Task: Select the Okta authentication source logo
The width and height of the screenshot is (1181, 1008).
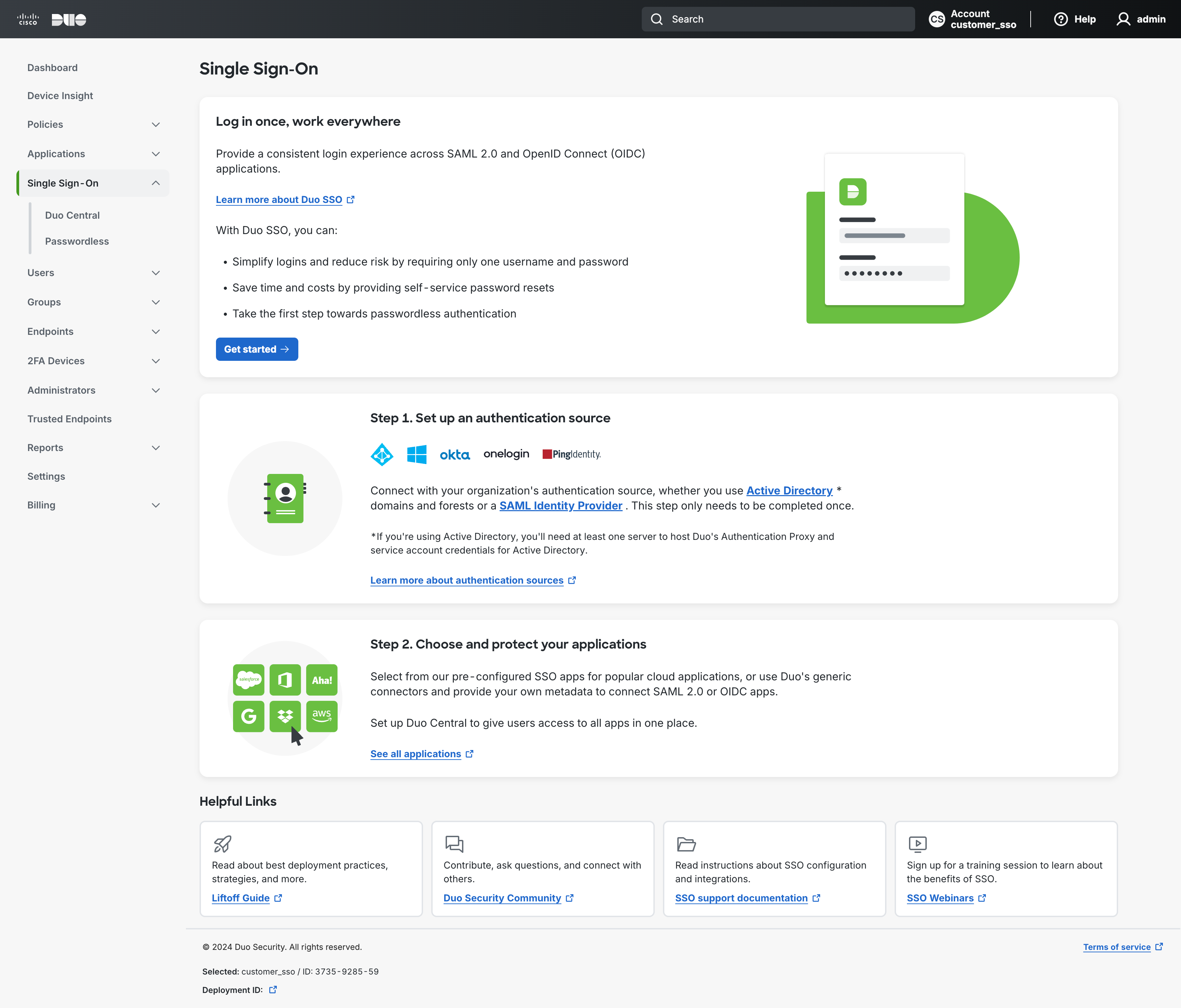Action: click(x=455, y=454)
